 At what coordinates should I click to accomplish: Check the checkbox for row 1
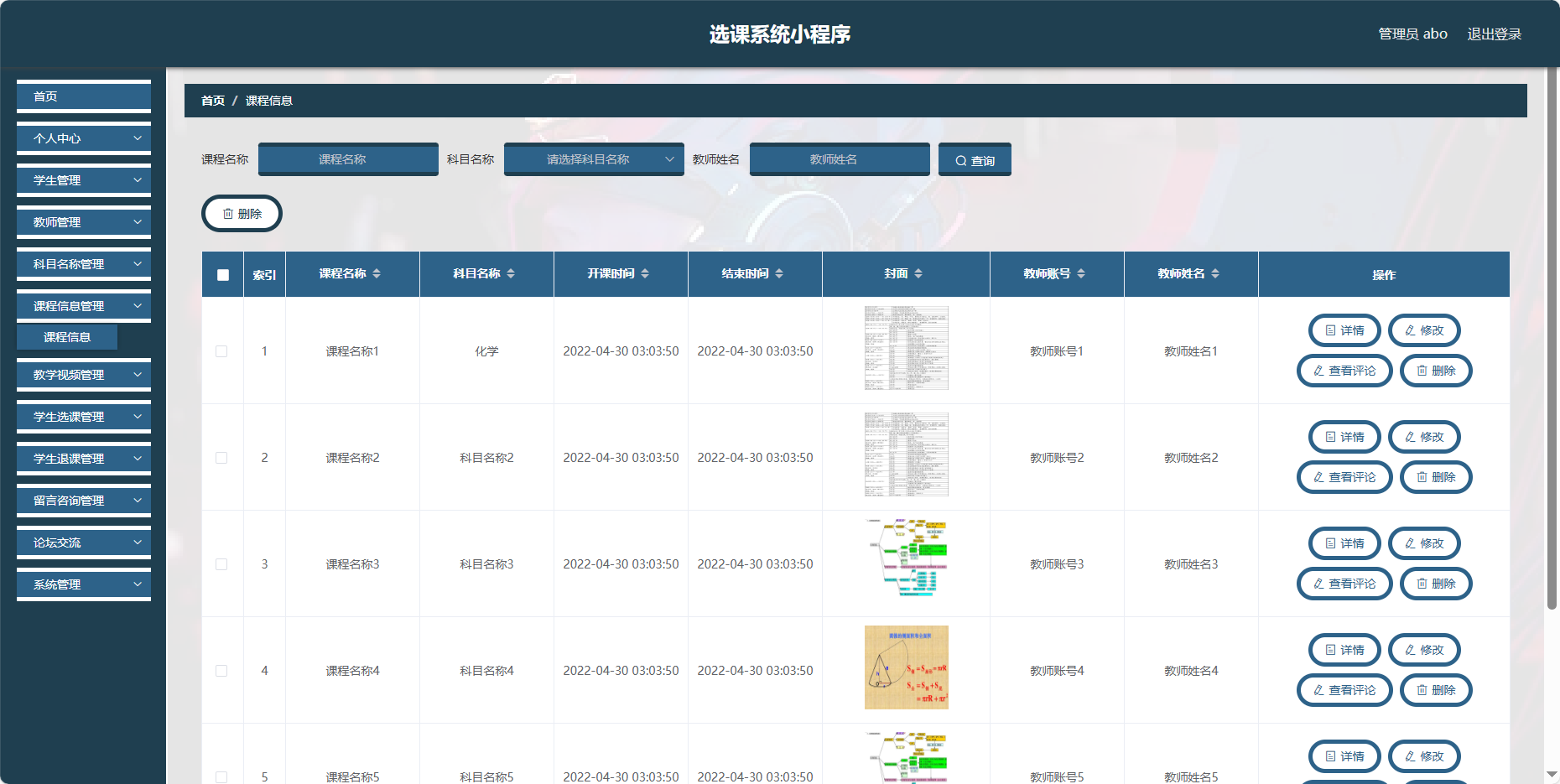point(221,351)
